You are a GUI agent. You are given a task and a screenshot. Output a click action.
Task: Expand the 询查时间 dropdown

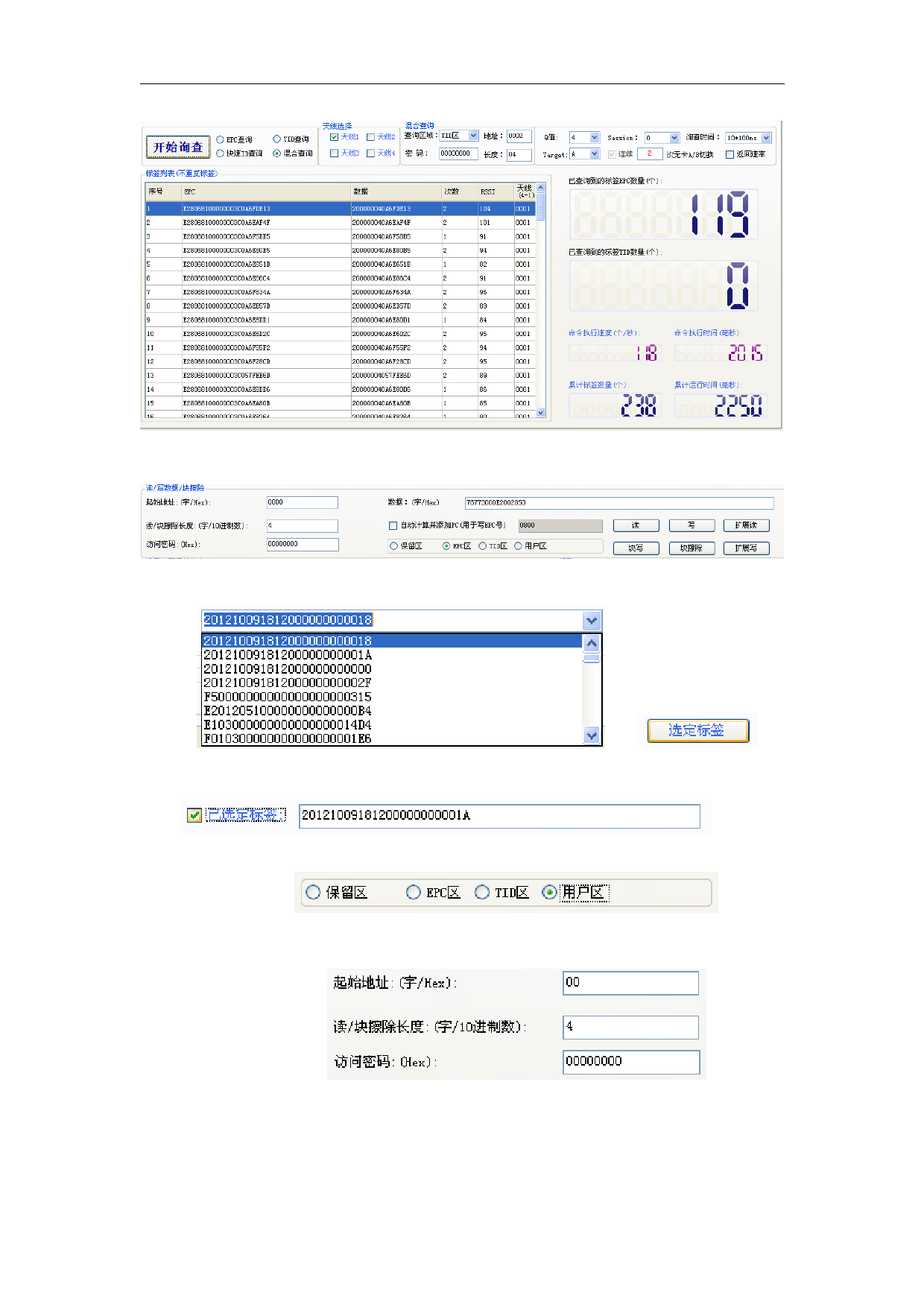pyautogui.click(x=766, y=138)
